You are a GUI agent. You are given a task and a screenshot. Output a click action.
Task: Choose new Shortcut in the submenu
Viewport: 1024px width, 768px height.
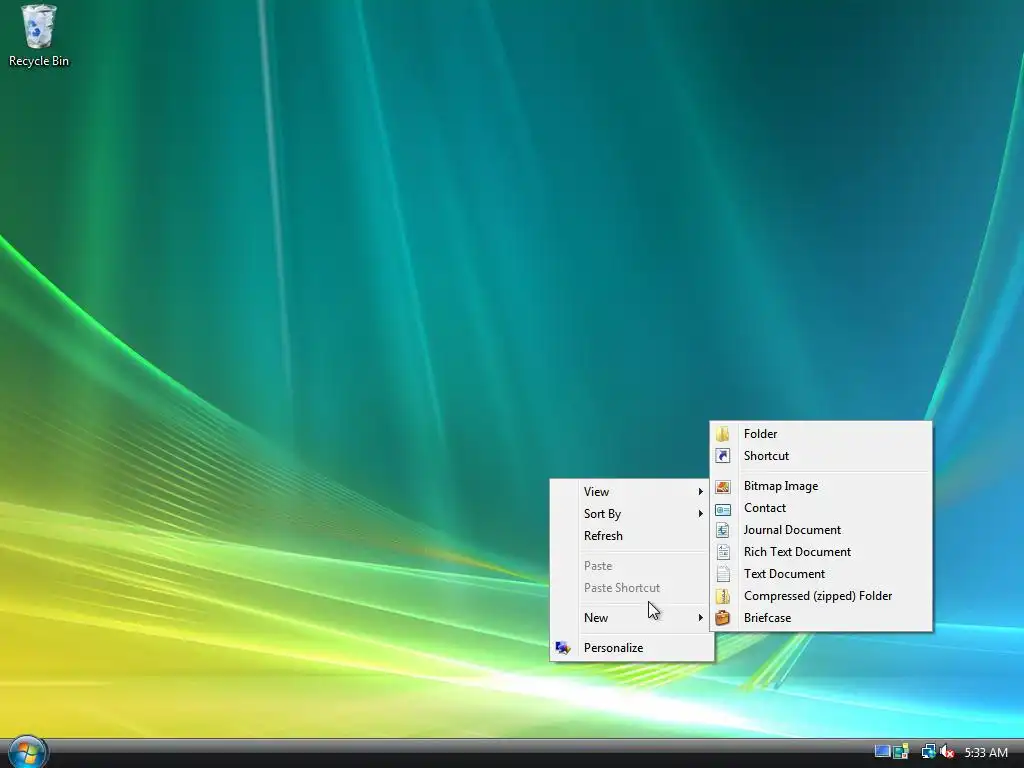click(821, 456)
